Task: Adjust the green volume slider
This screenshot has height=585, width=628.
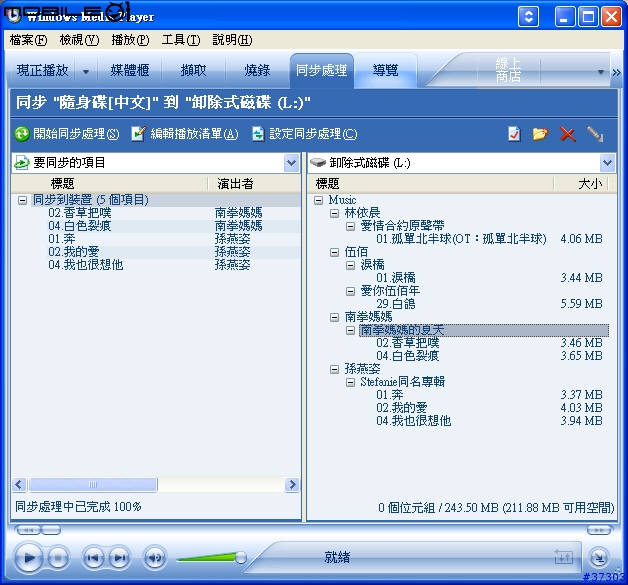Action: coord(211,557)
